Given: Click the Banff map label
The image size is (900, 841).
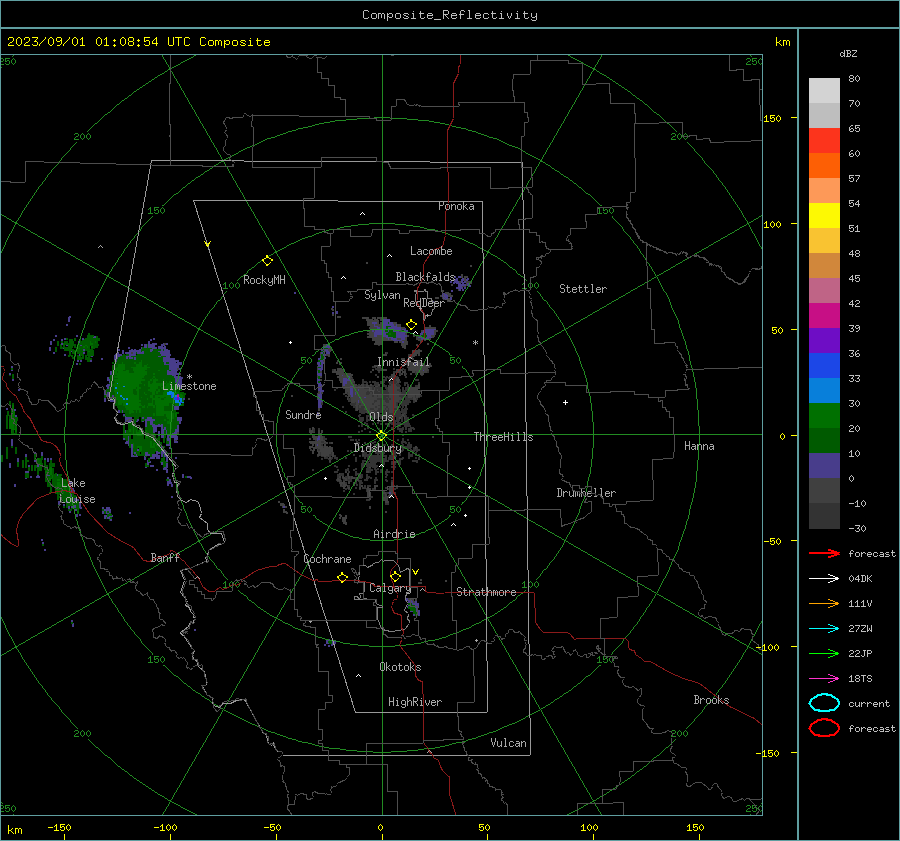Looking at the screenshot, I should pos(165,557).
